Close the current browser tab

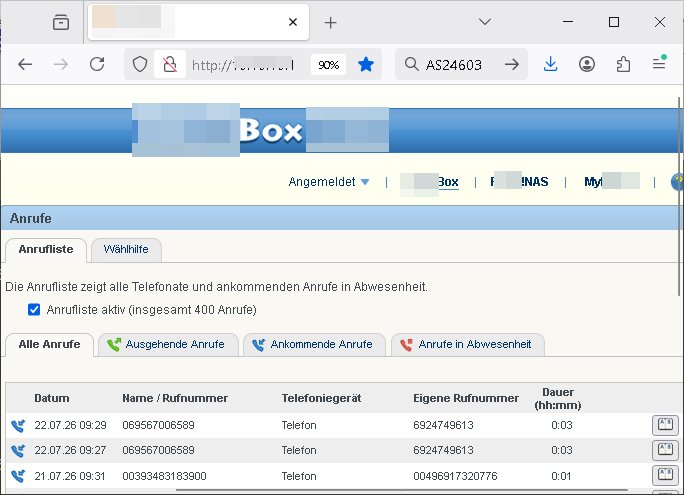(x=293, y=22)
